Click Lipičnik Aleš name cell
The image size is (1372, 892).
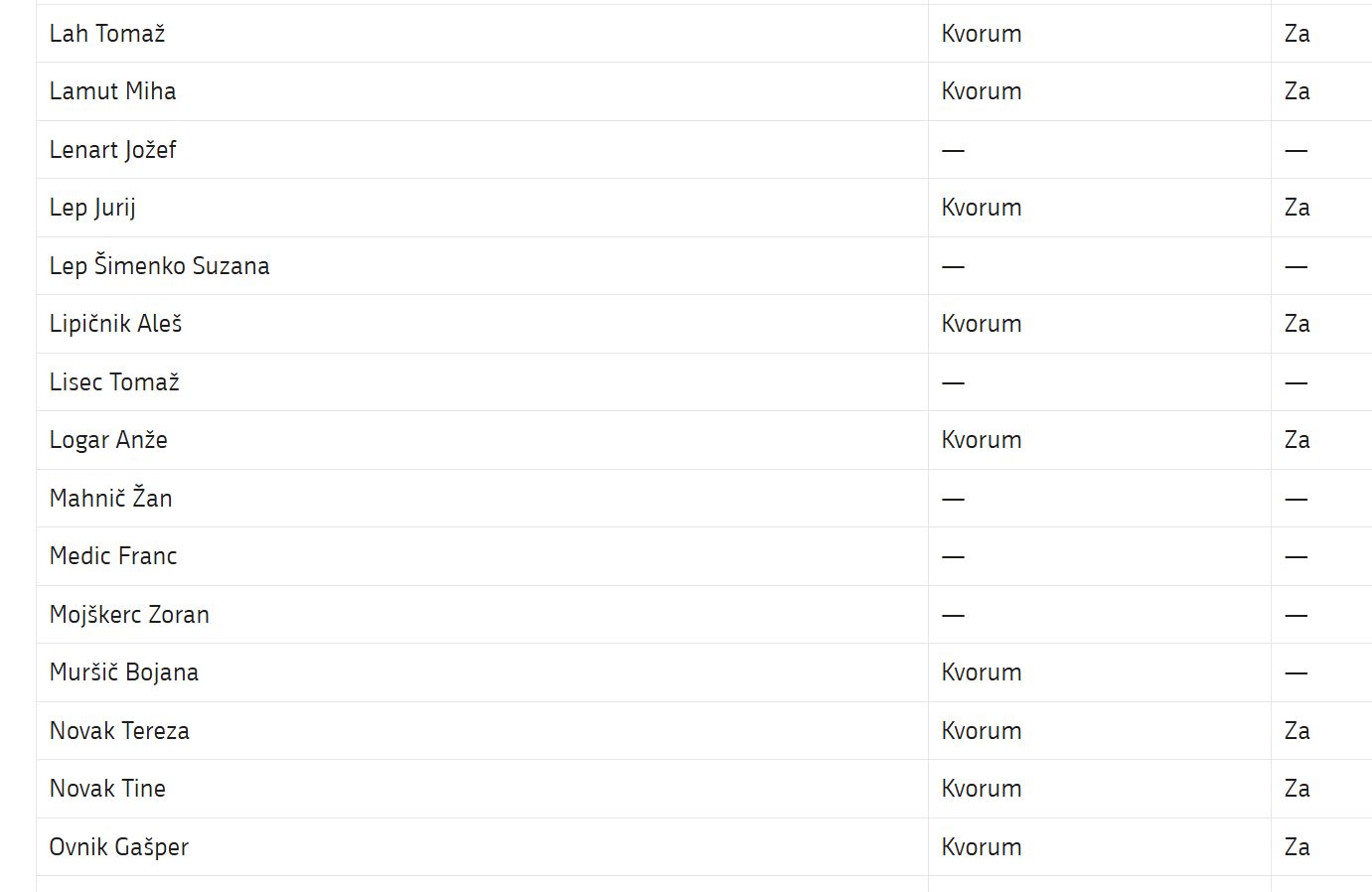tap(115, 324)
